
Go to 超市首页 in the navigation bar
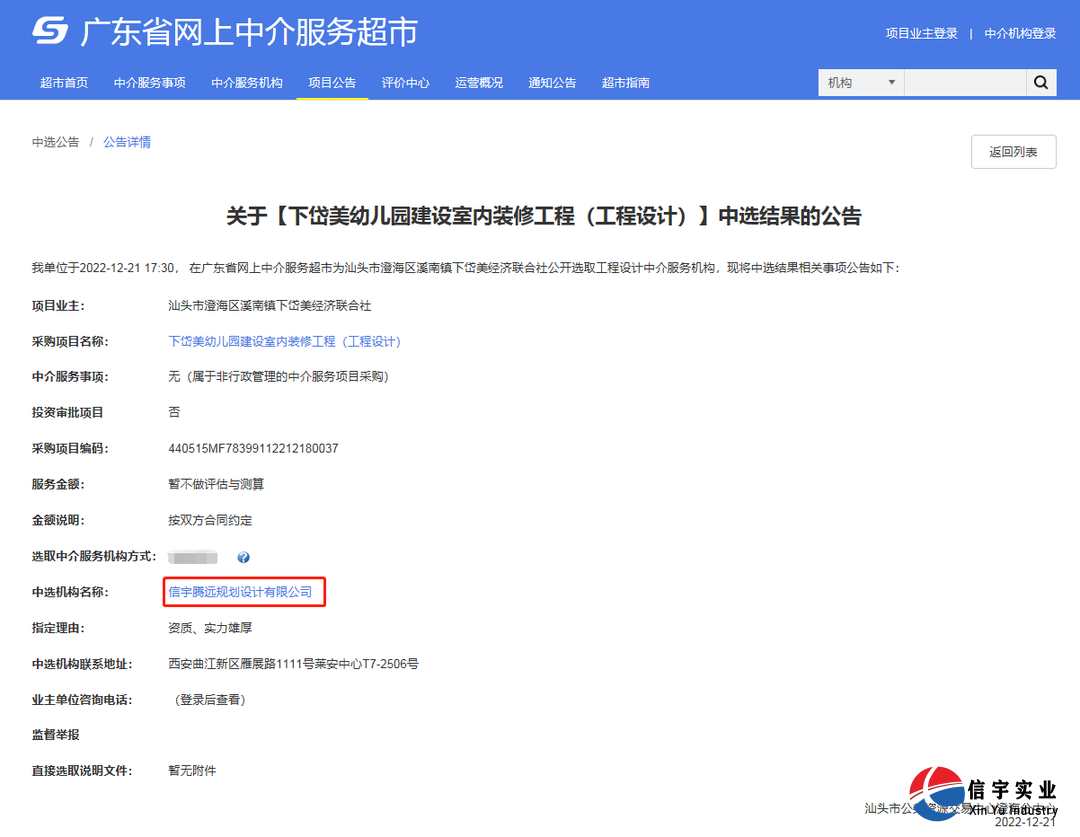pos(65,83)
